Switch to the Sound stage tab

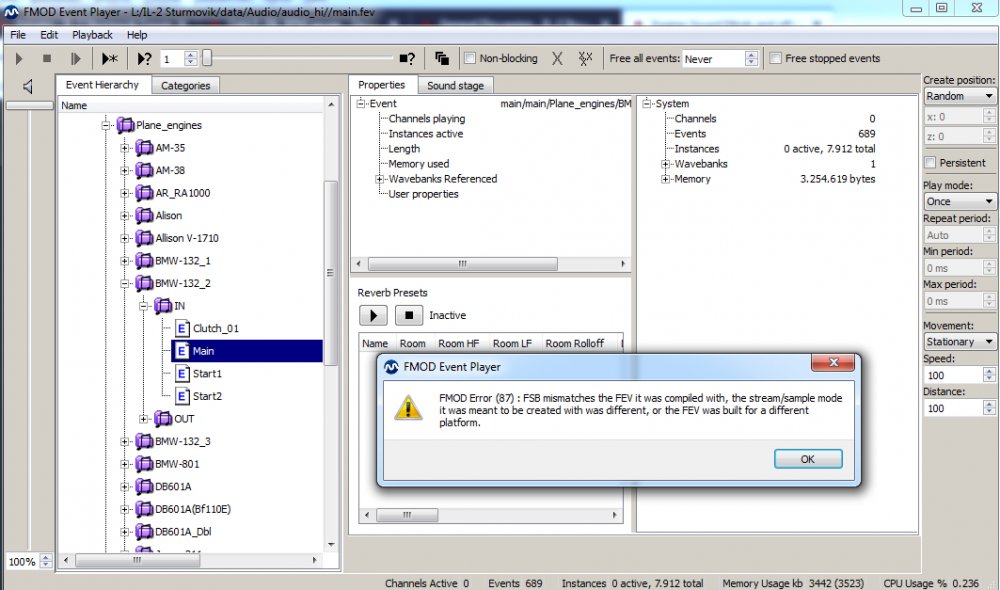point(455,85)
